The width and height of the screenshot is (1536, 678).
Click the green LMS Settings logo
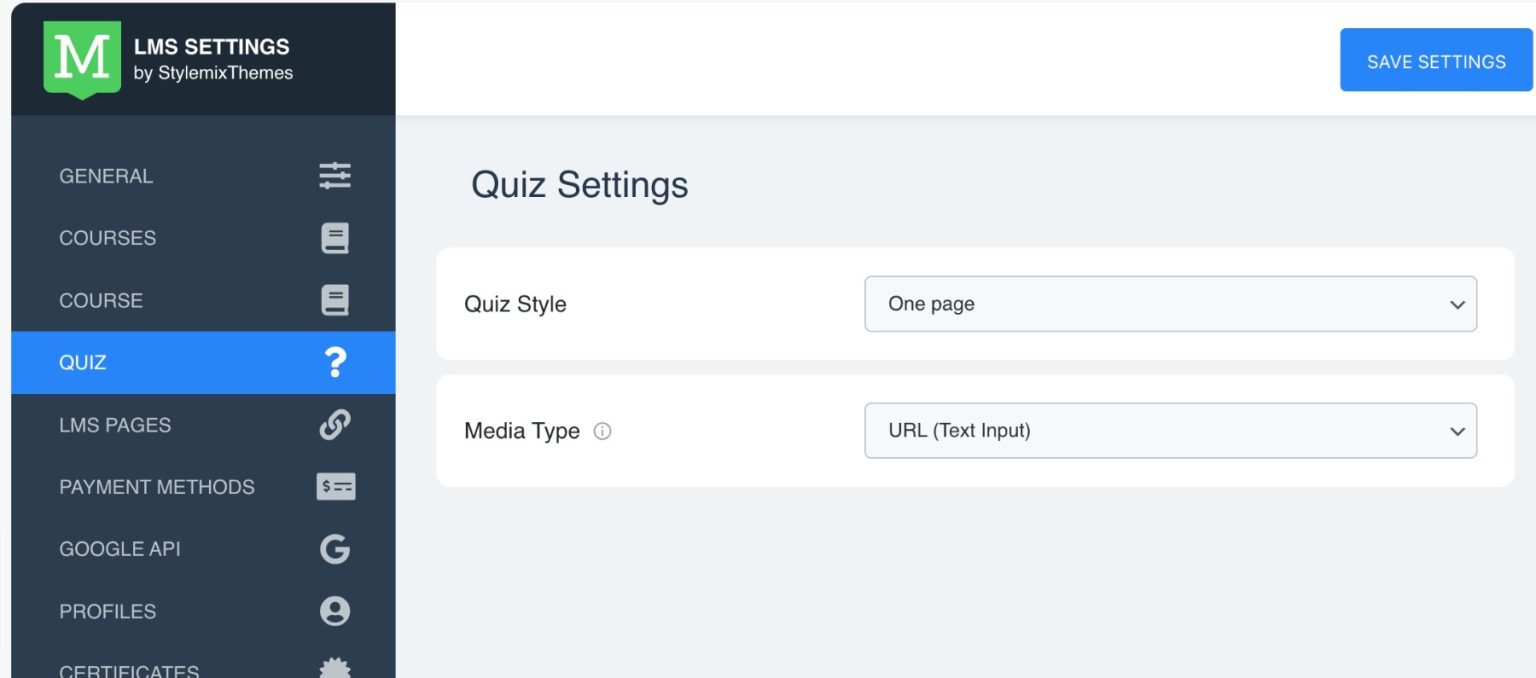(80, 58)
